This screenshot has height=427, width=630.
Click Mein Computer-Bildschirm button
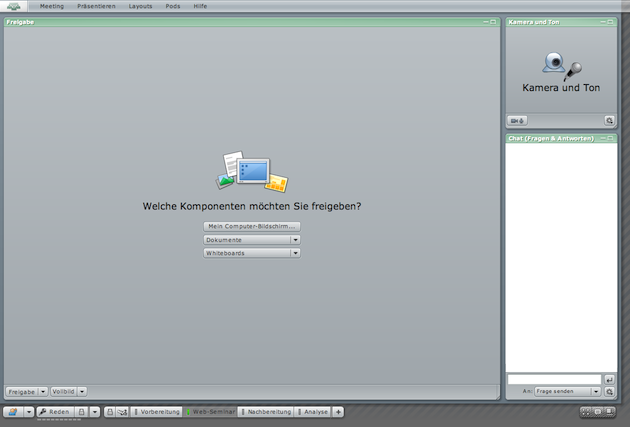point(252,227)
